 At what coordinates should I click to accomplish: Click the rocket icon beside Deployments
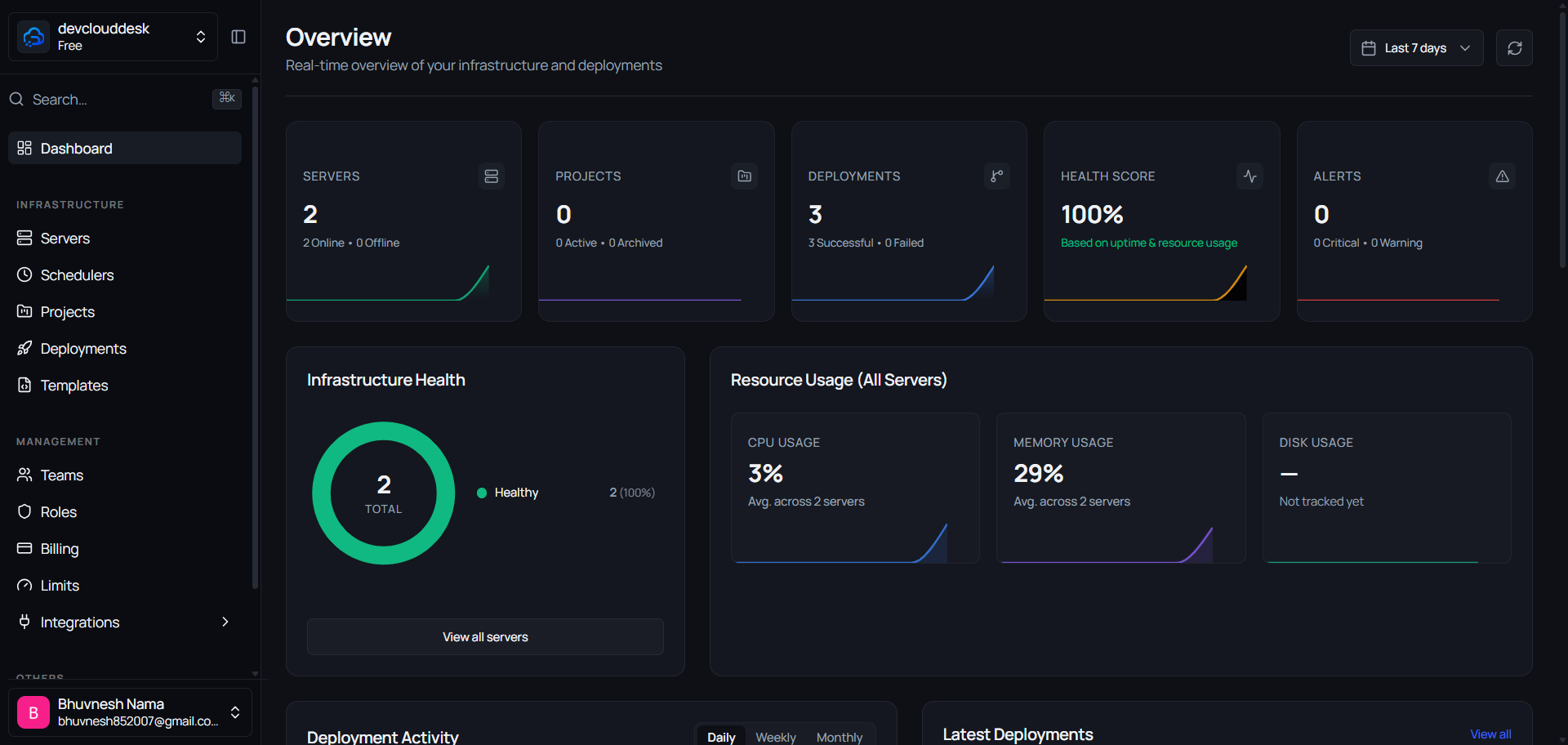[x=24, y=349]
